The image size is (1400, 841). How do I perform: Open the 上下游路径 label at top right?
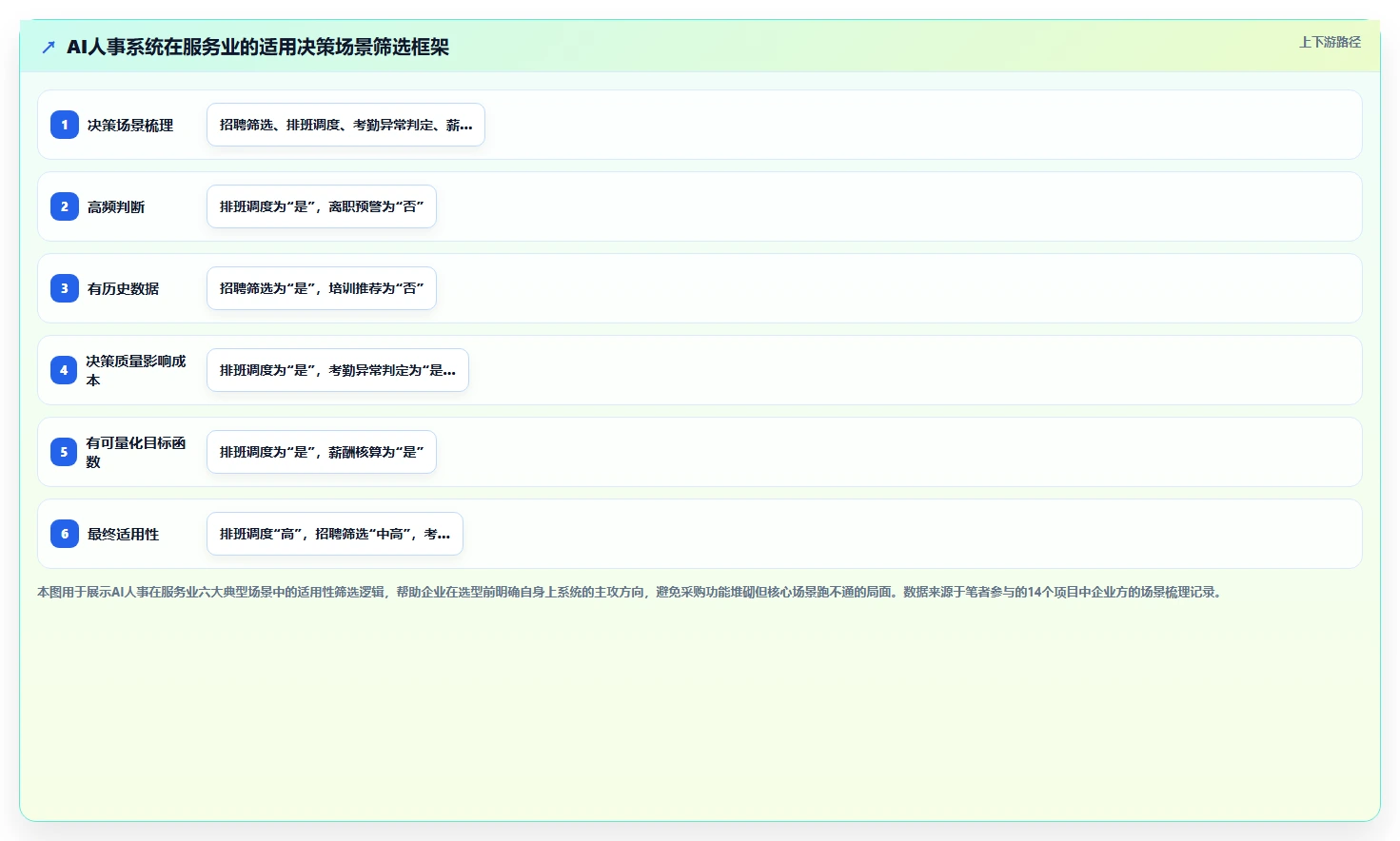[1330, 42]
